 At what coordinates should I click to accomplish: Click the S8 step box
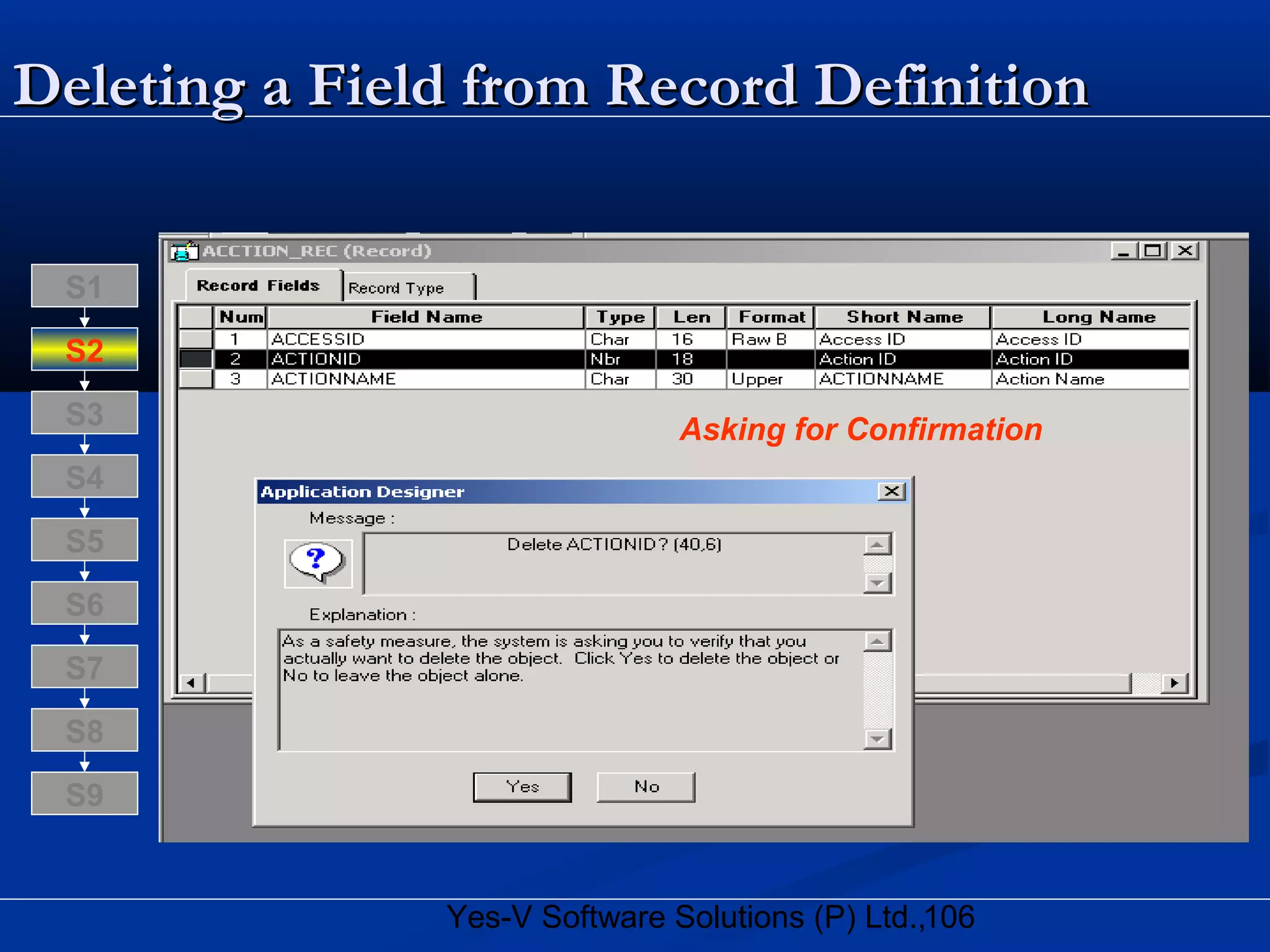point(85,730)
